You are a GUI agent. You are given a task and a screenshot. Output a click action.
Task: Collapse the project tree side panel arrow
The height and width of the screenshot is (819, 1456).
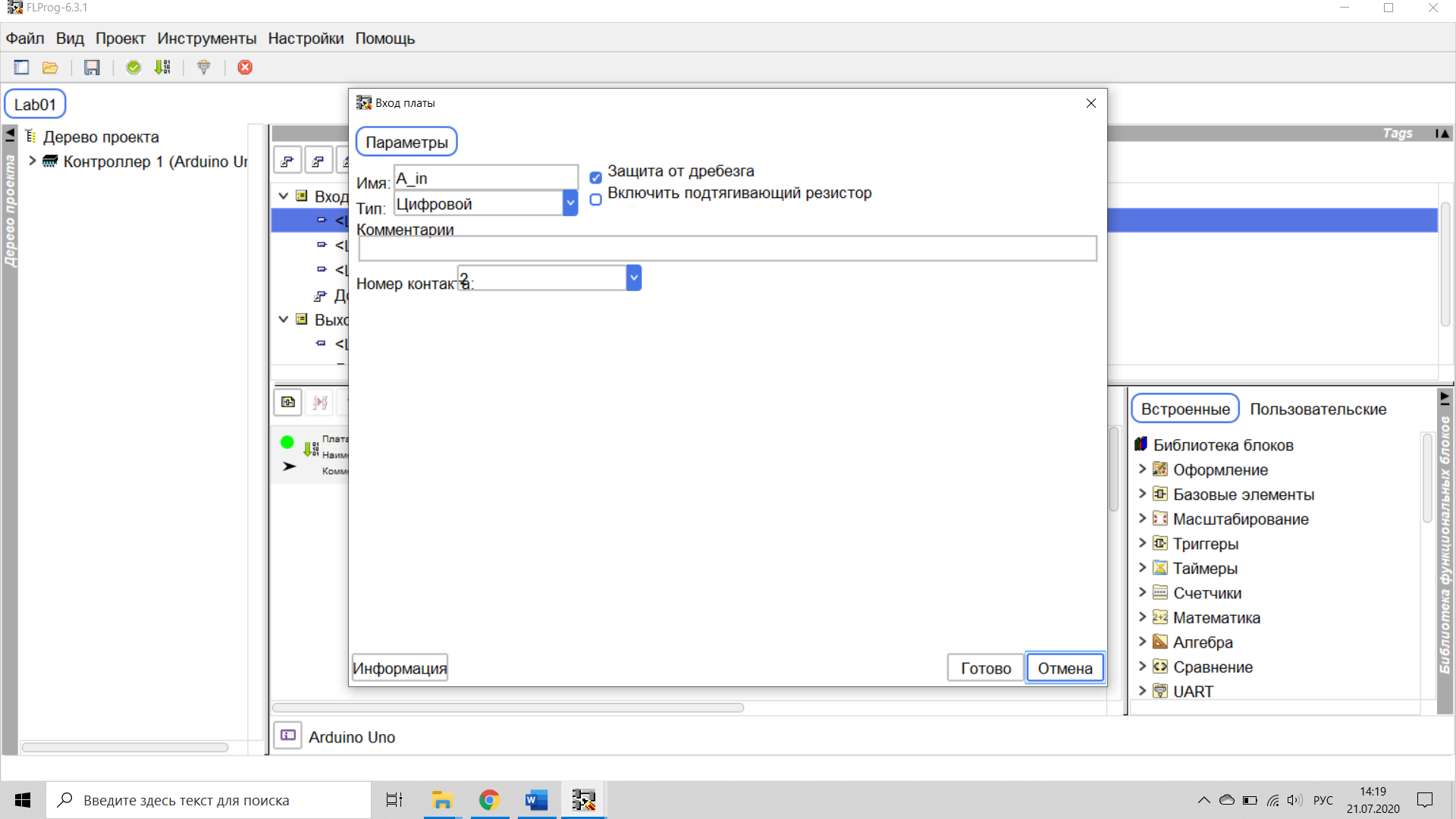[x=10, y=135]
